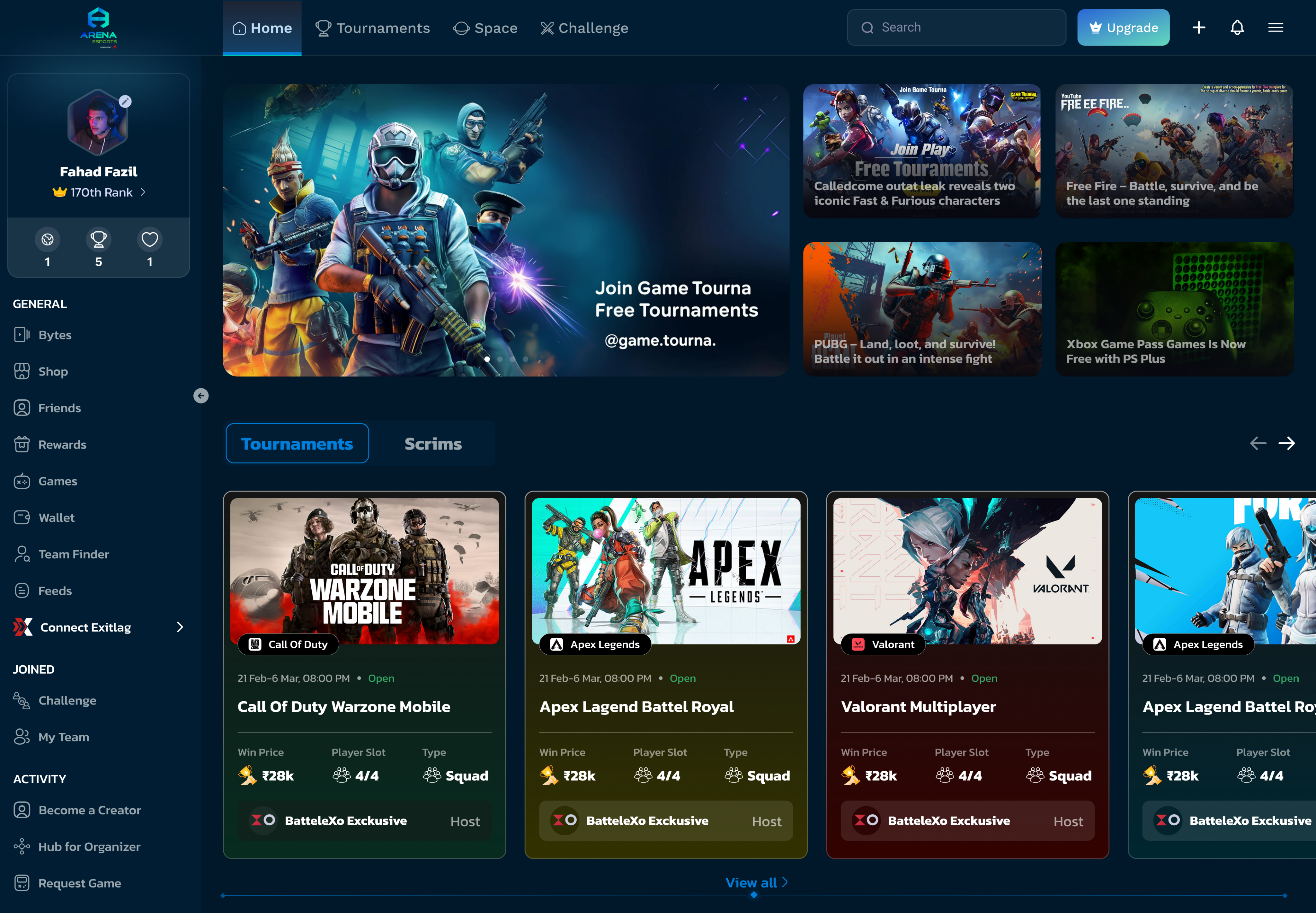This screenshot has height=913, width=1316.
Task: Click the Valorant Multiplayer title
Action: pyautogui.click(x=918, y=707)
